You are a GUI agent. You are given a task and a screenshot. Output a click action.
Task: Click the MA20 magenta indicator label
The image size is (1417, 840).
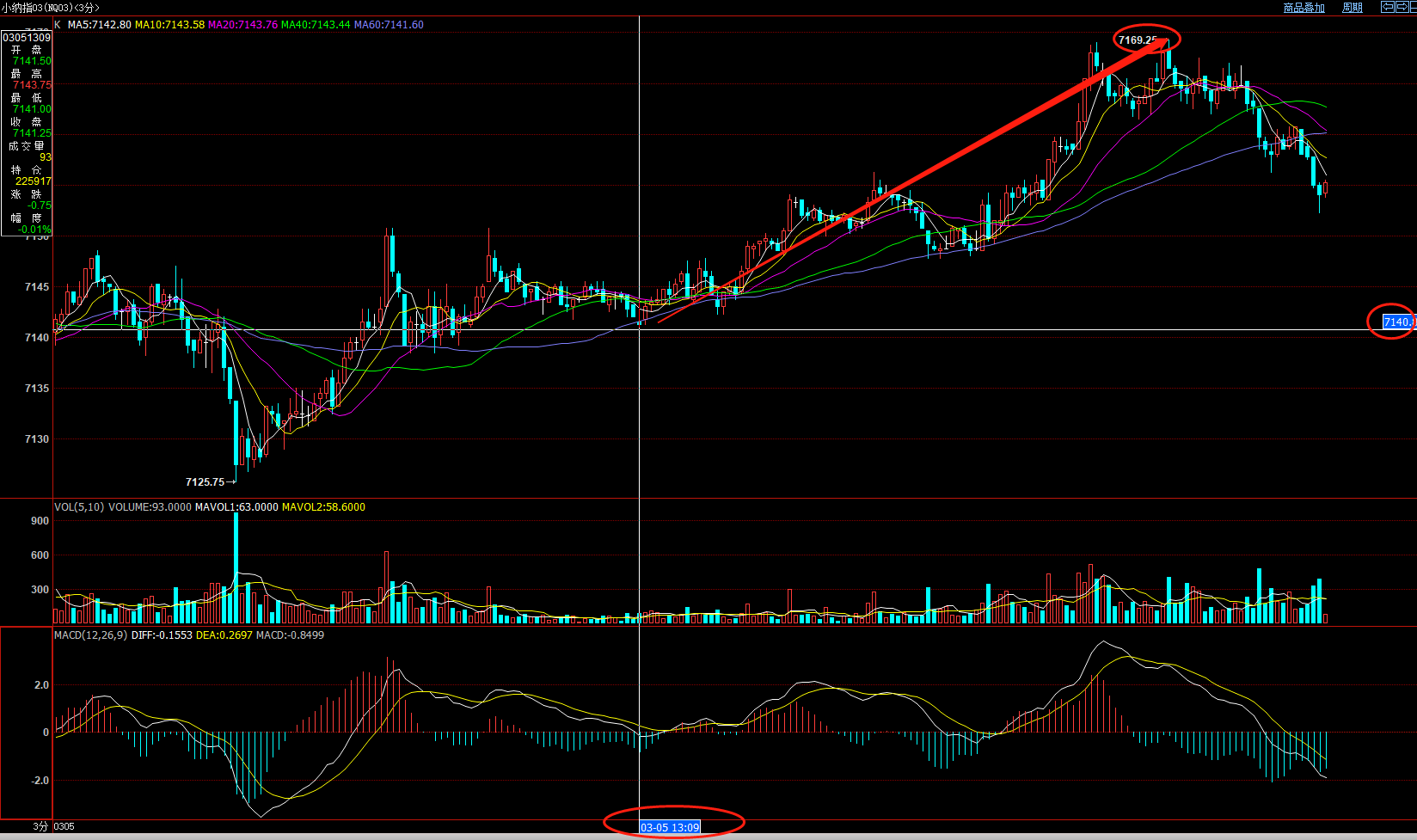(x=242, y=25)
